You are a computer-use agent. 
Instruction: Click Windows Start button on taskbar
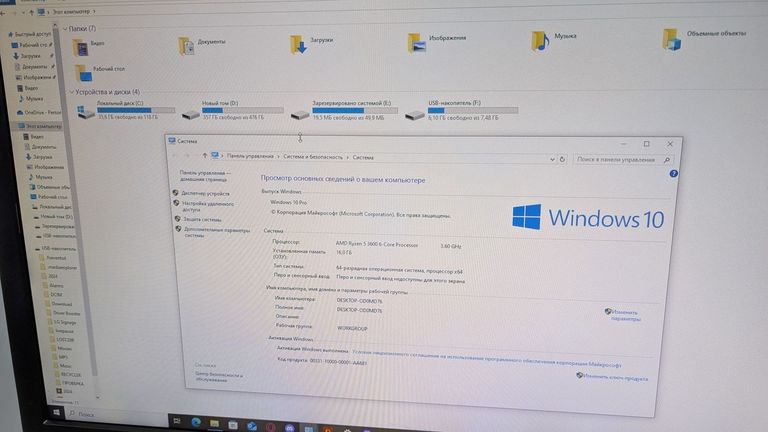[x=56, y=412]
